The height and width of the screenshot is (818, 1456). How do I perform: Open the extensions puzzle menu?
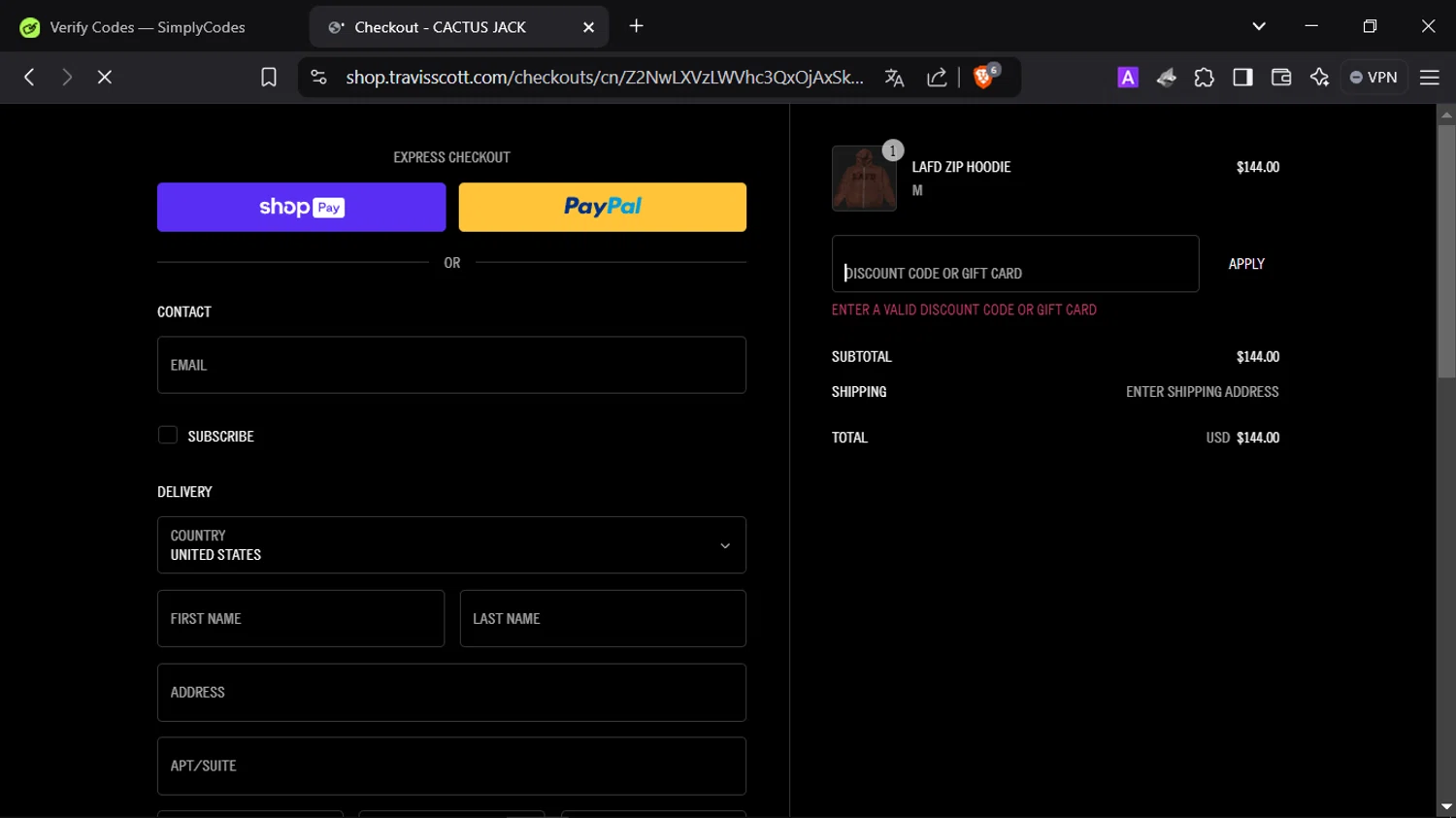click(1205, 78)
